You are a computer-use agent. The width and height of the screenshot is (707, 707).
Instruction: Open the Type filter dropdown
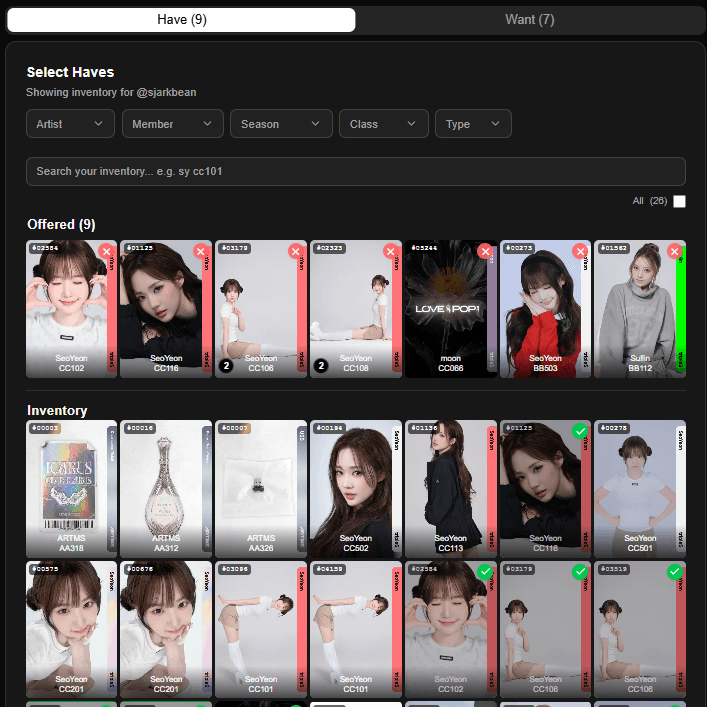click(x=473, y=124)
